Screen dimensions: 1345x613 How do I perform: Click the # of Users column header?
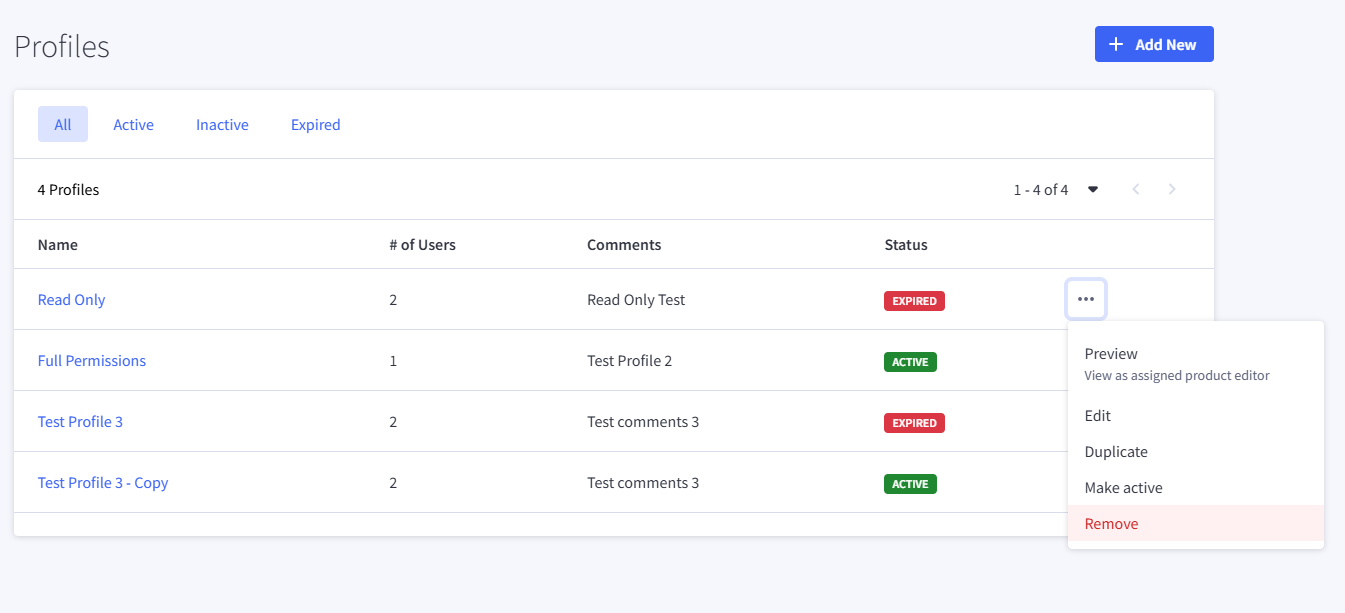422,244
